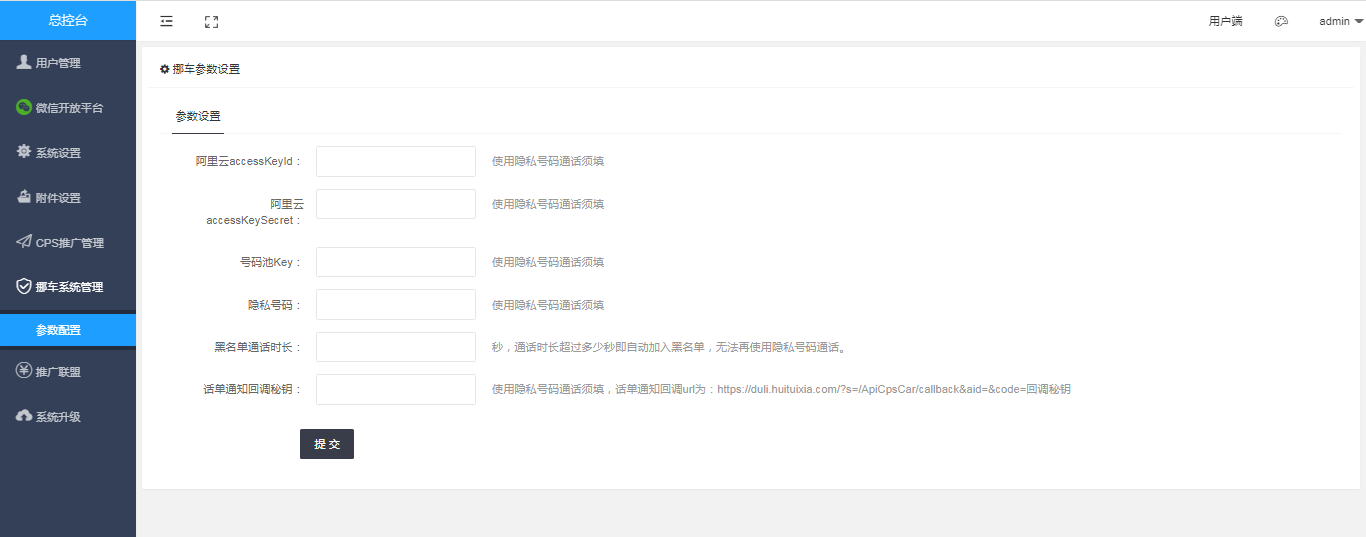Click the 用户管理 person icon
Viewport: 1366px width, 537px height.
pos(24,62)
